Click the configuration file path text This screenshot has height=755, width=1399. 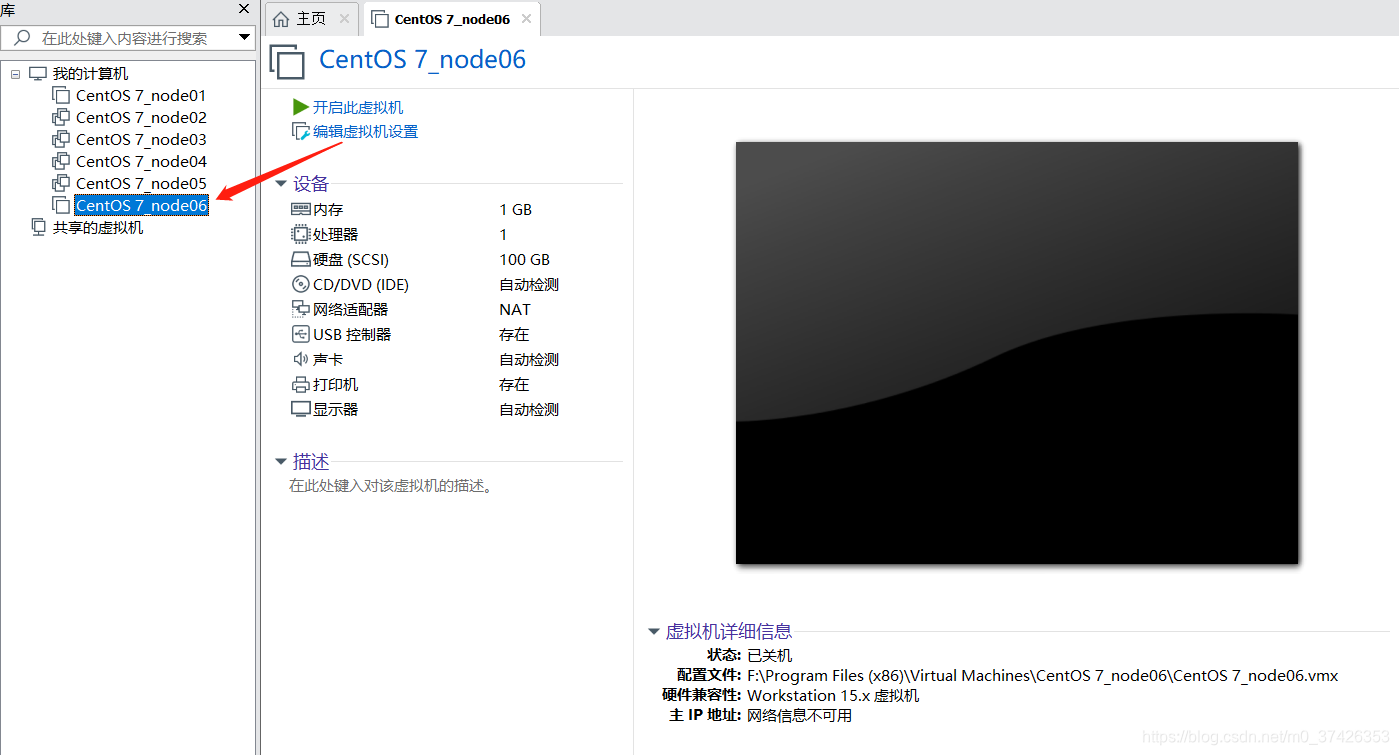click(1042, 676)
